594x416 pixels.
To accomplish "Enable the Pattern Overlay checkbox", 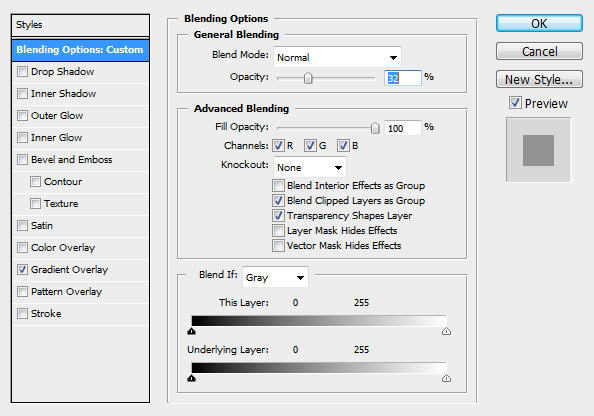I will pyautogui.click(x=22, y=291).
